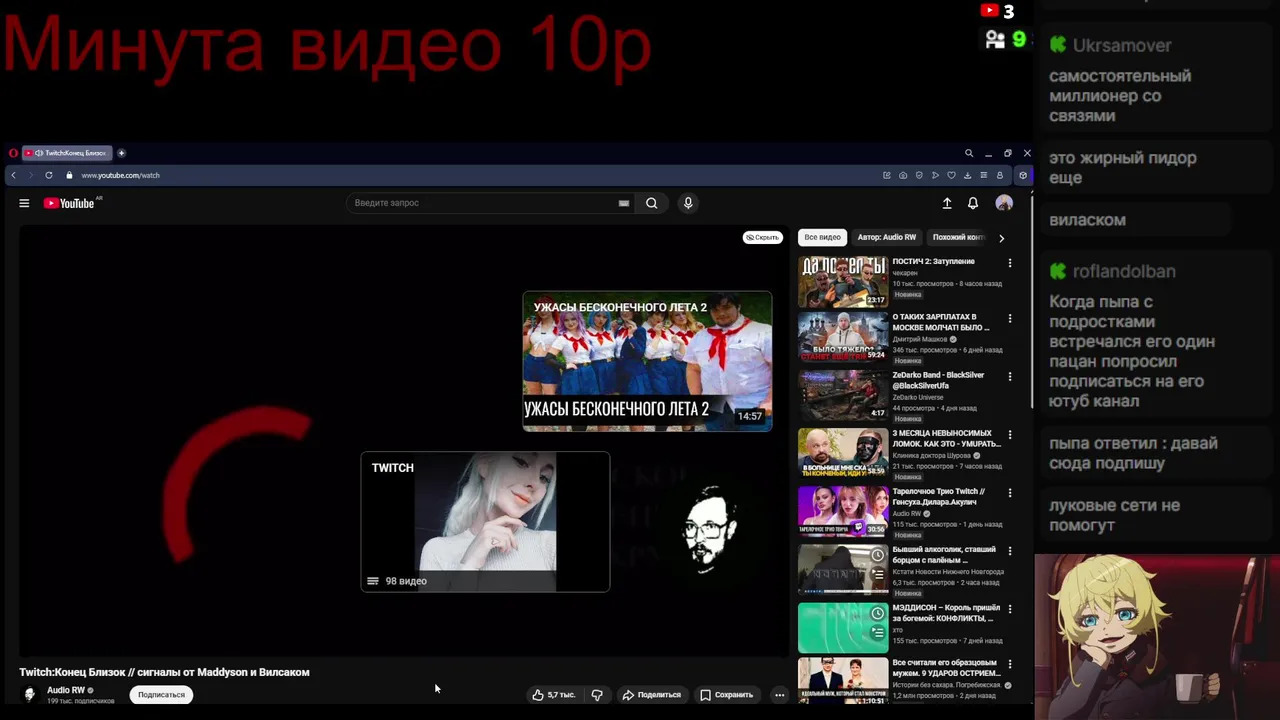The width and height of the screenshot is (1280, 720).
Task: Open the YouTube notifications bell
Action: tap(973, 203)
